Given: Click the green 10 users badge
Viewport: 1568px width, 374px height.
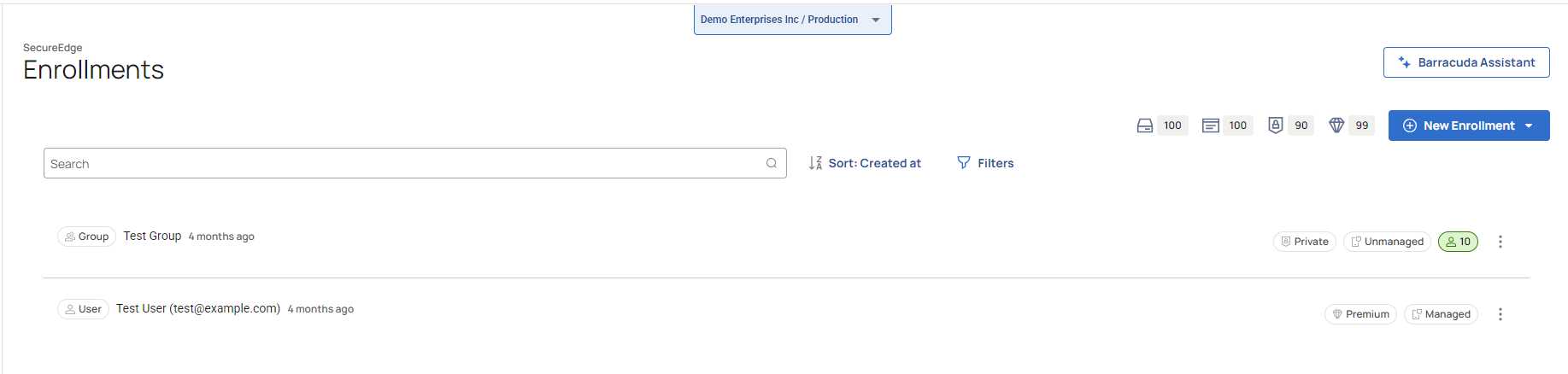Looking at the screenshot, I should [x=1458, y=242].
